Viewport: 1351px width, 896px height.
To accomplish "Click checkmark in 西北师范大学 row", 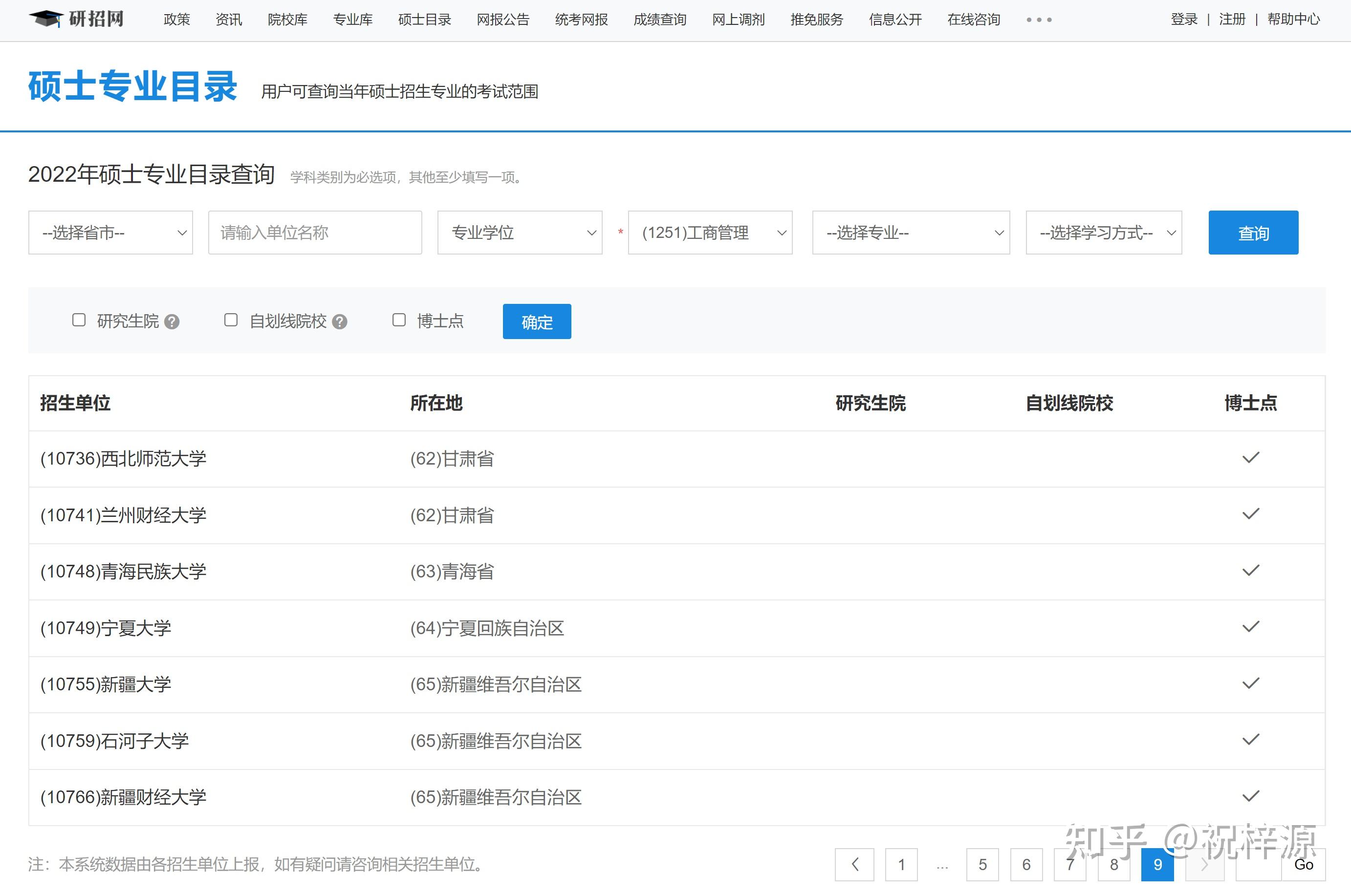I will click(x=1250, y=458).
